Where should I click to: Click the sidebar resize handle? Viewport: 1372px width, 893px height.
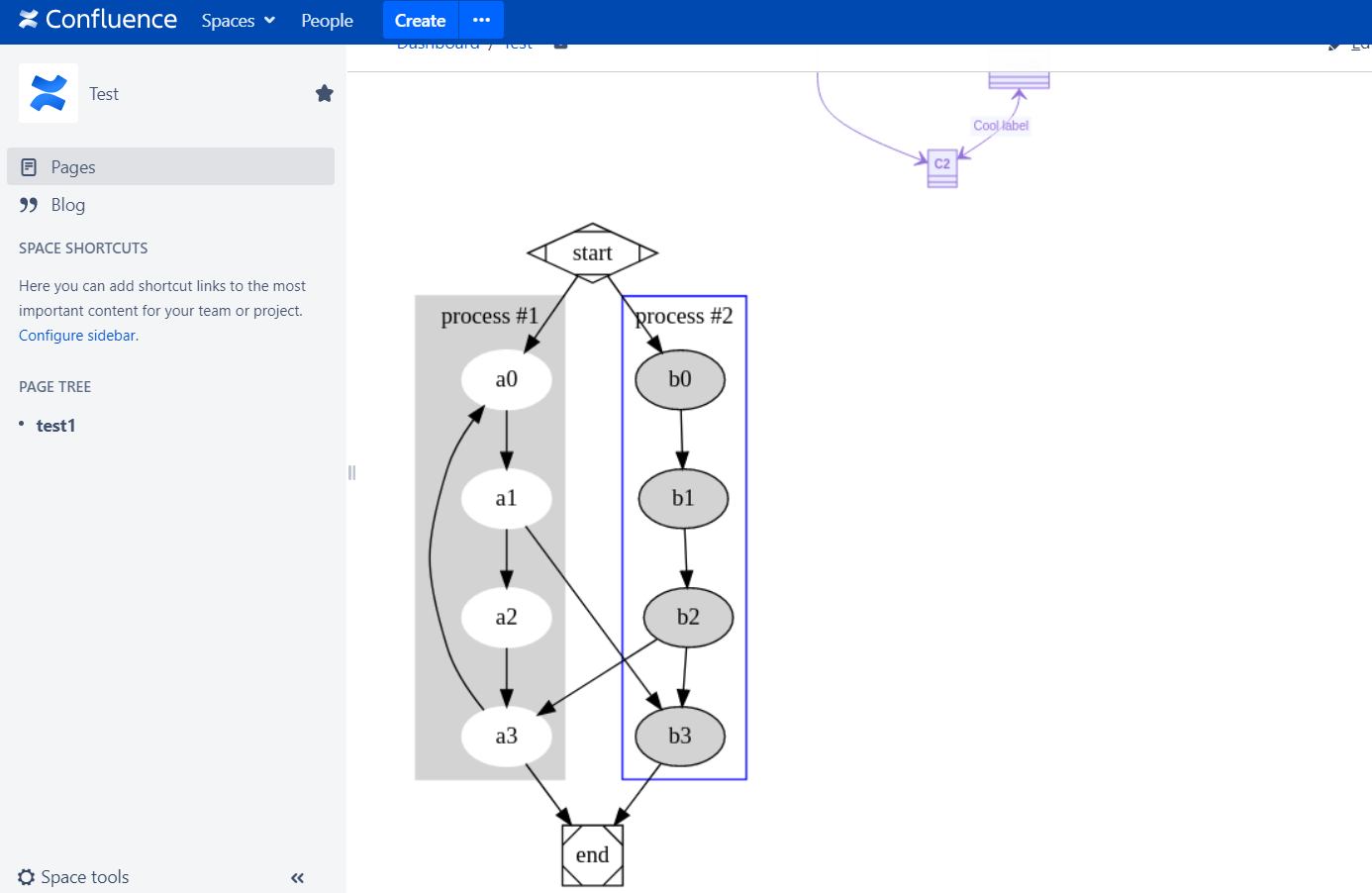(351, 472)
